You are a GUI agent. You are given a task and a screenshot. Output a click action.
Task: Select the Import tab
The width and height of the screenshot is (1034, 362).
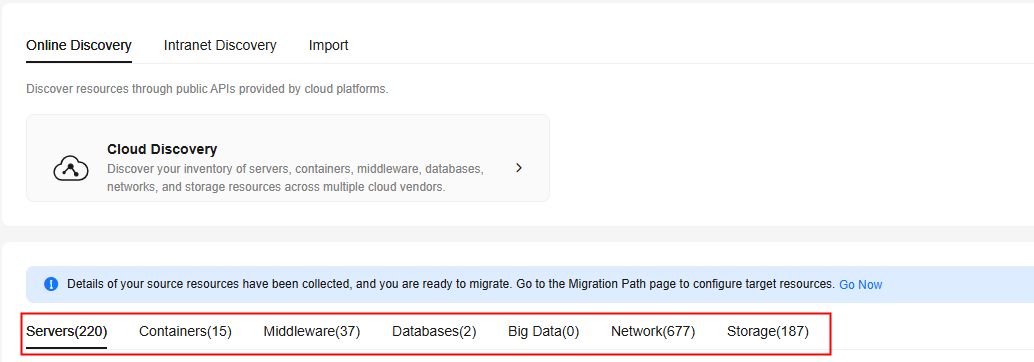[328, 45]
